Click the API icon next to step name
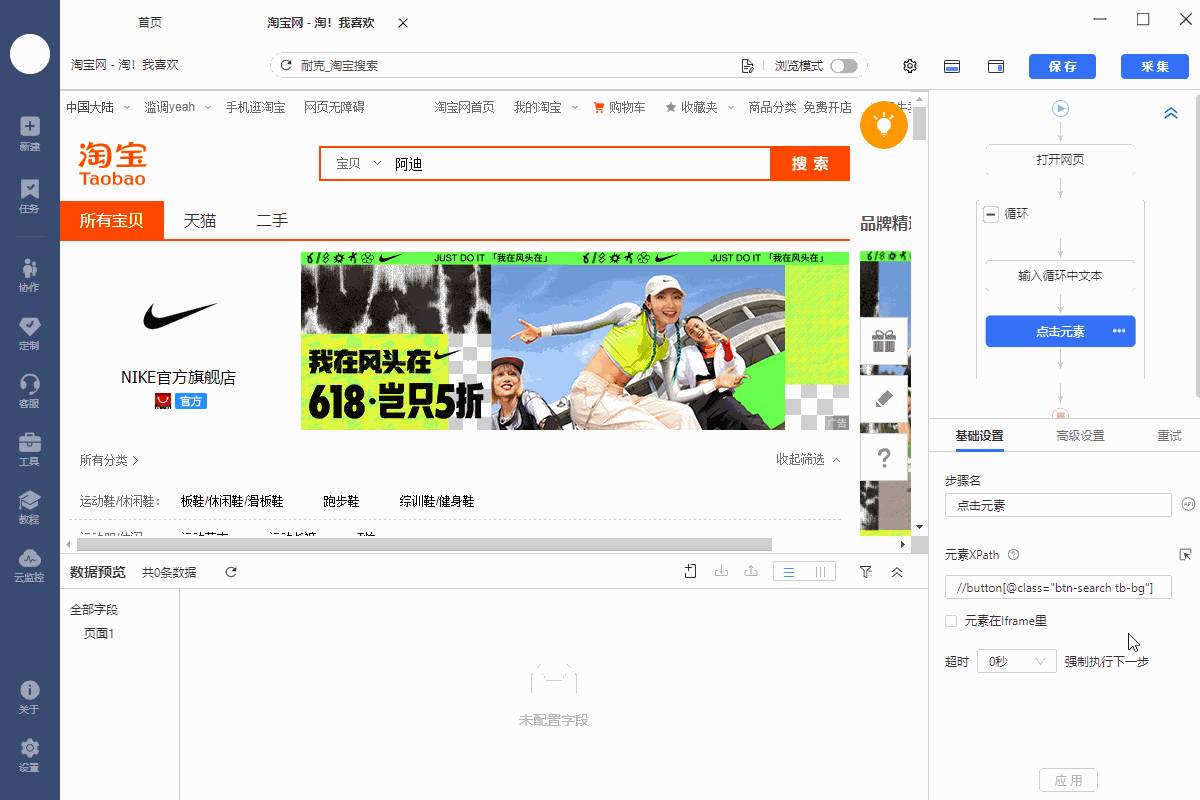Screen dimensions: 1200x800 pos(1188,504)
